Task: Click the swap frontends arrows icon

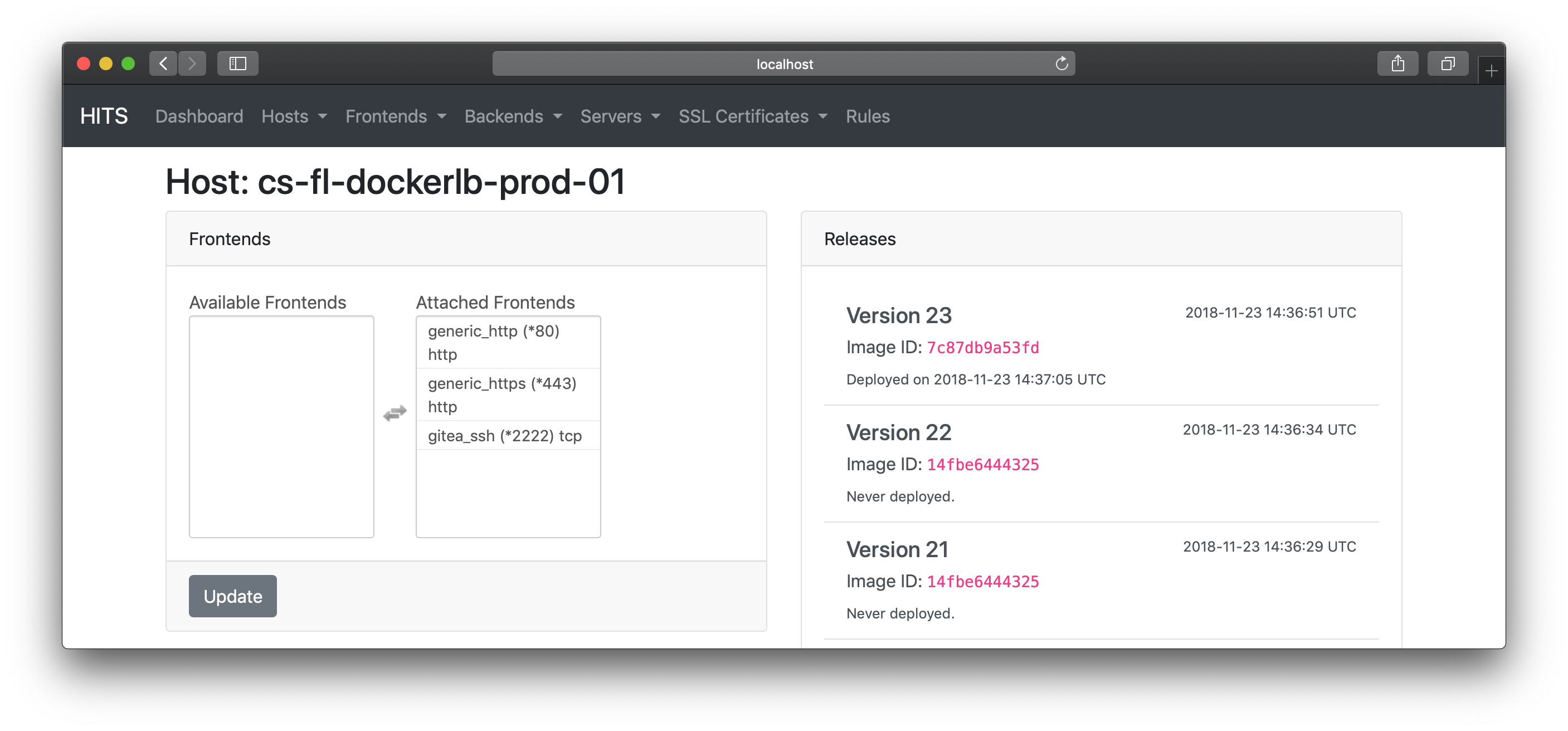Action: (395, 413)
